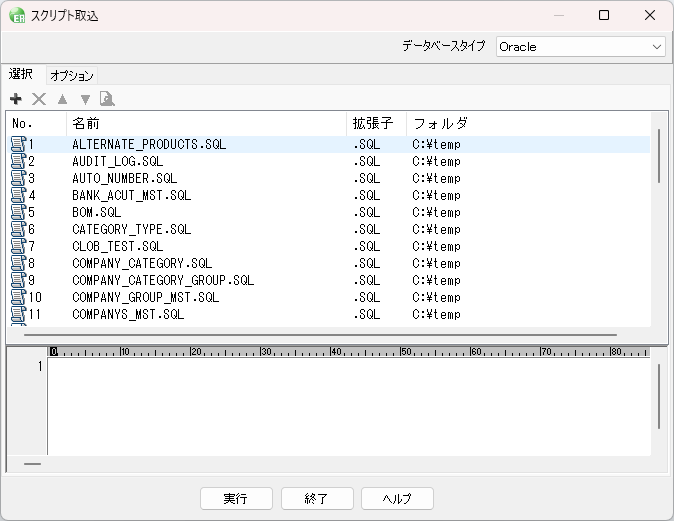Image resolution: width=674 pixels, height=521 pixels.
Task: Select script icon of row 7
Action: (18, 246)
